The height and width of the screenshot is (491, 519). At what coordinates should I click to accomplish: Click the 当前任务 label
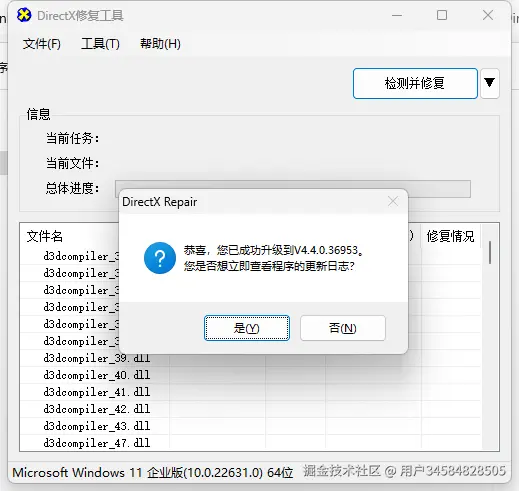click(x=73, y=138)
